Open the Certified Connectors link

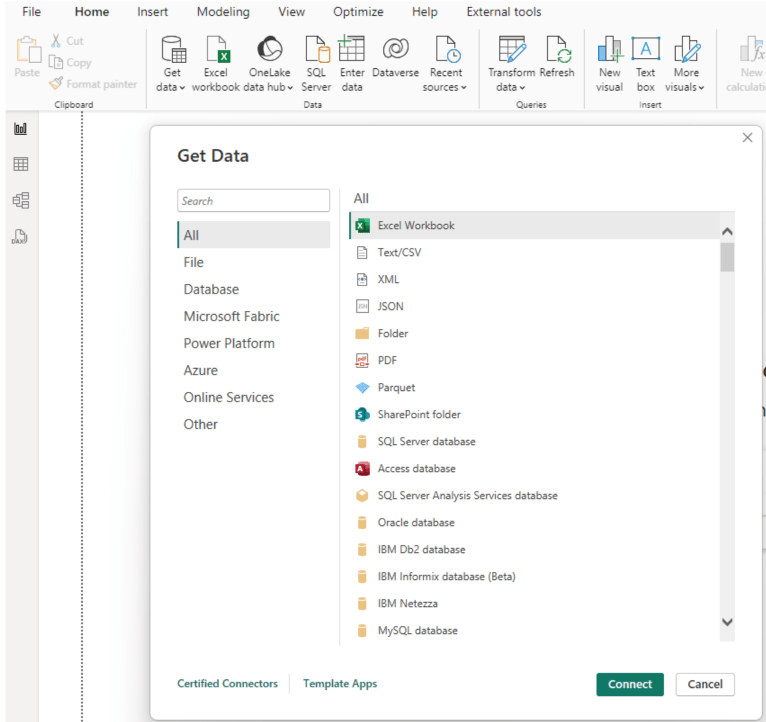point(227,684)
